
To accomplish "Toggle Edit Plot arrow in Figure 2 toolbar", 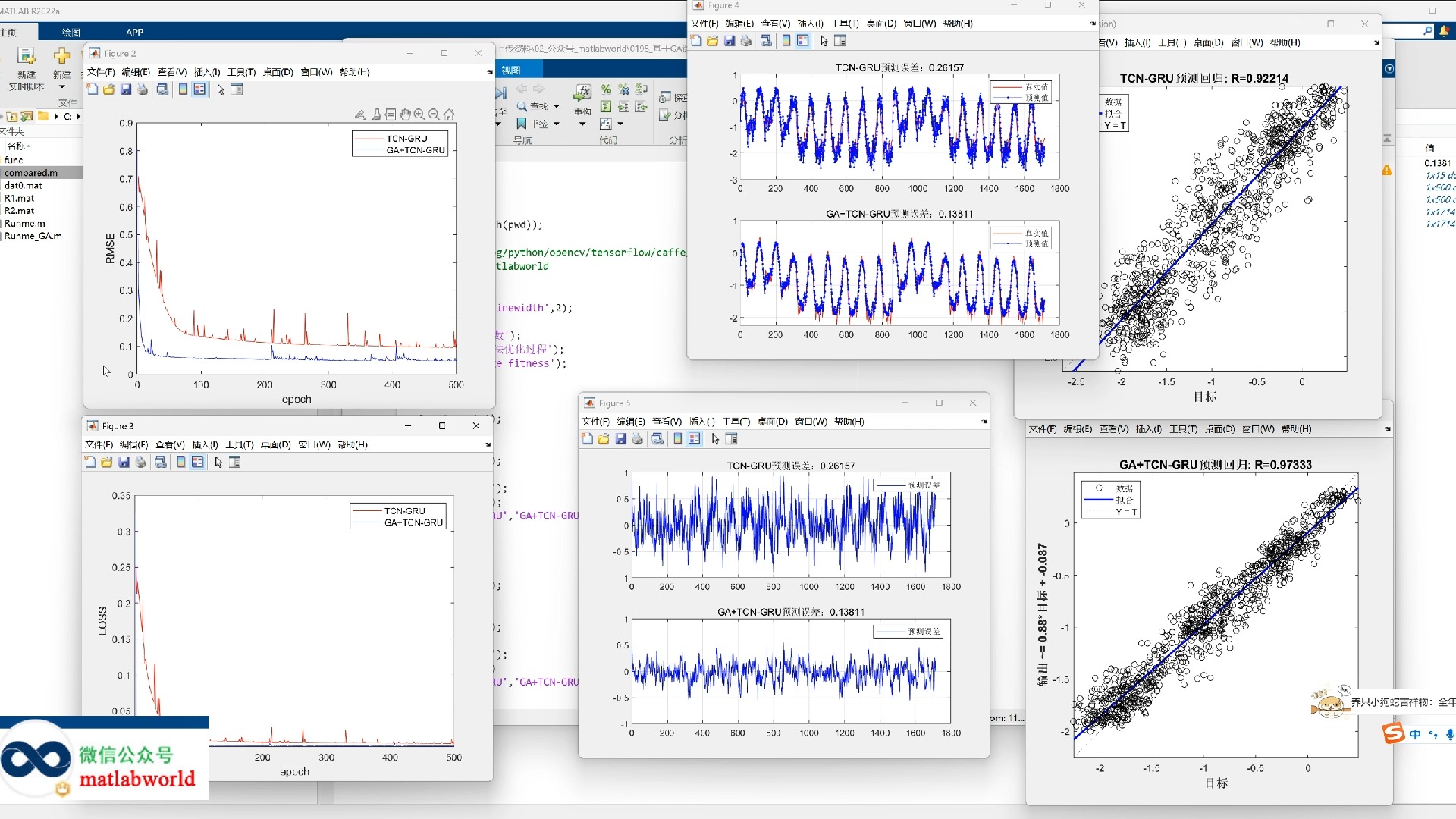I will [x=221, y=89].
